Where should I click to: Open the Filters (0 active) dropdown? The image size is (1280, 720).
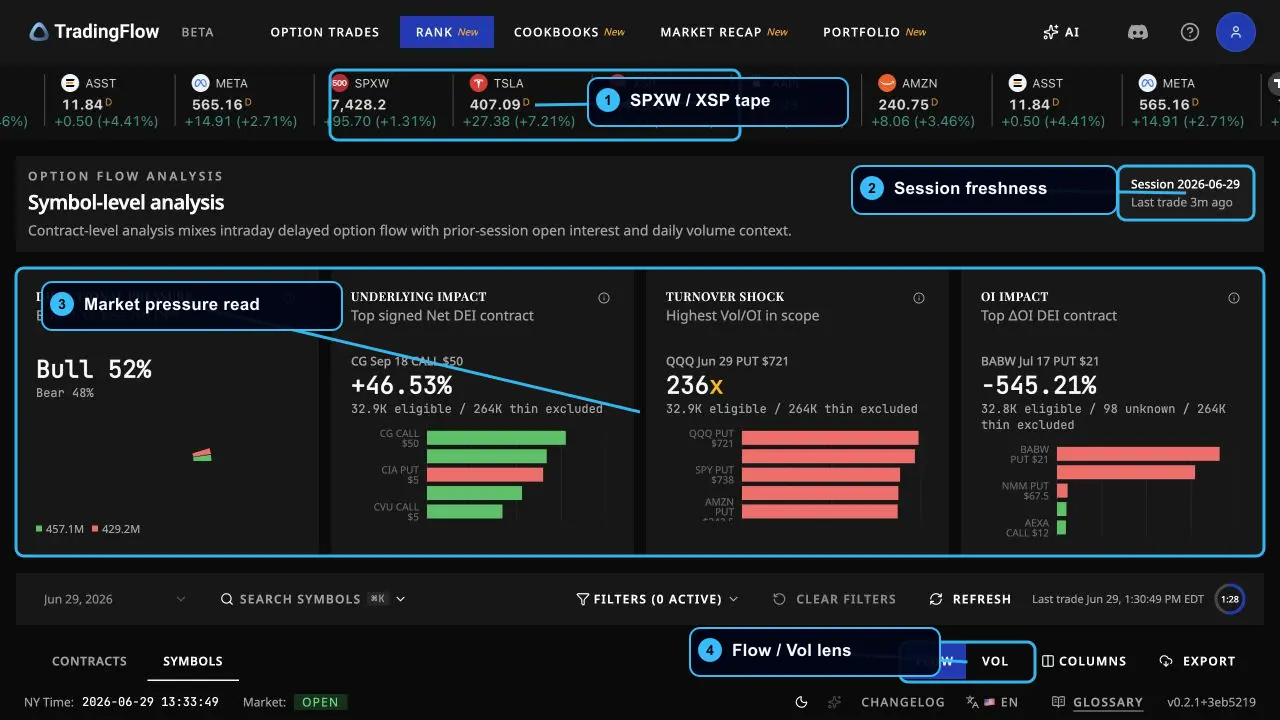(x=658, y=599)
